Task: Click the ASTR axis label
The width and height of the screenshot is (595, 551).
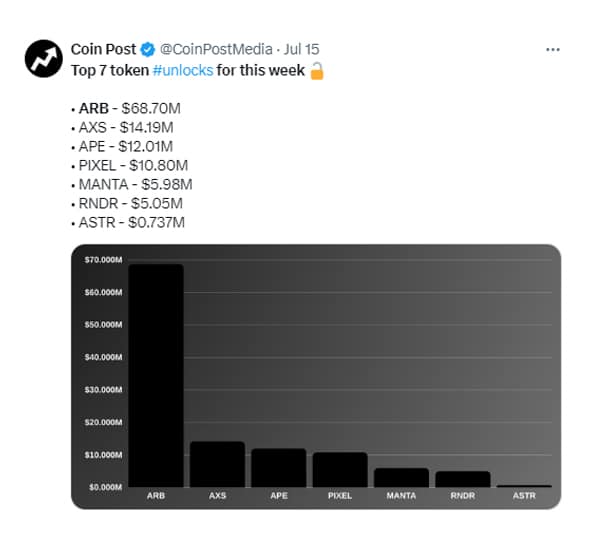Action: point(524,496)
